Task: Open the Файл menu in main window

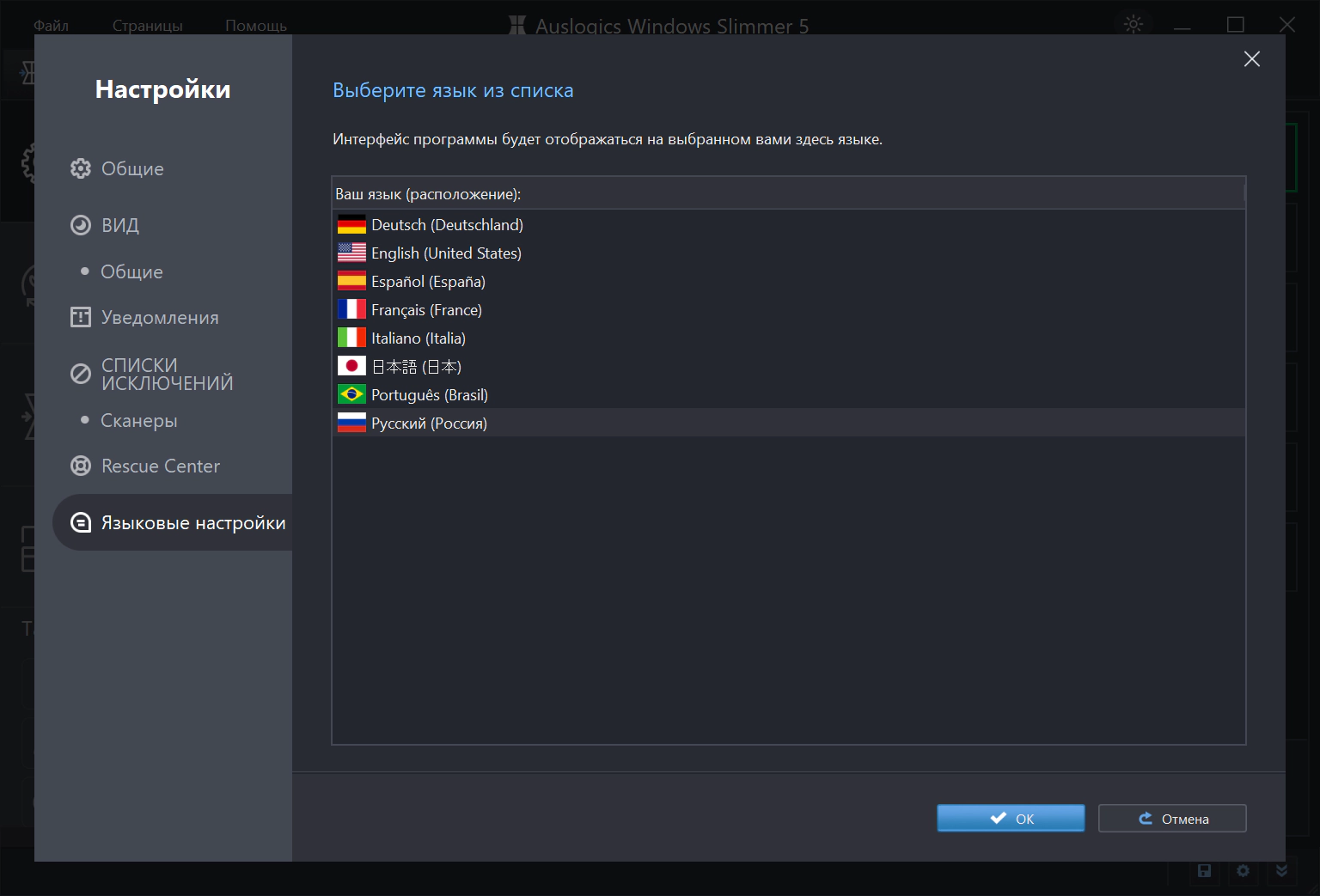Action: click(x=52, y=26)
